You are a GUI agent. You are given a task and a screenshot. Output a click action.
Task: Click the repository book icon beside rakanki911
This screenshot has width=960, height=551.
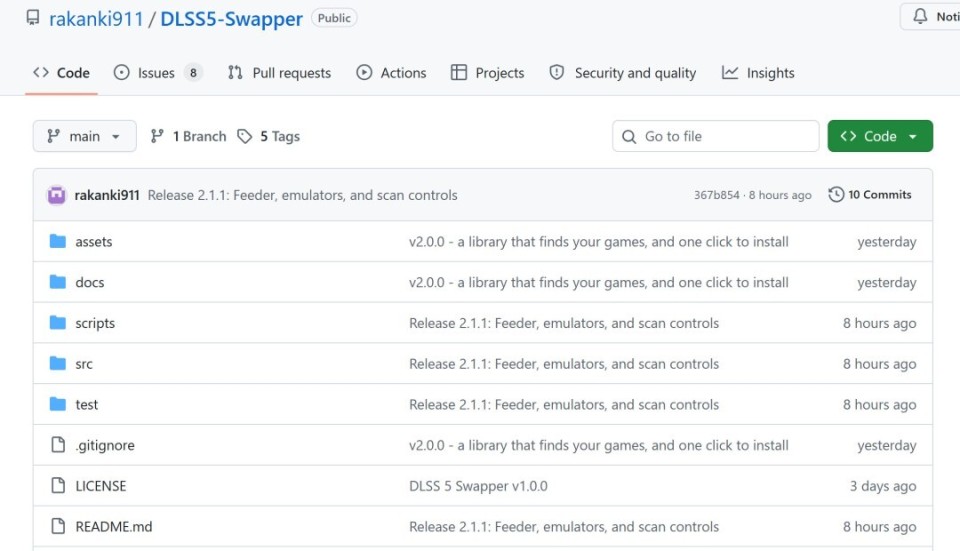coord(33,18)
